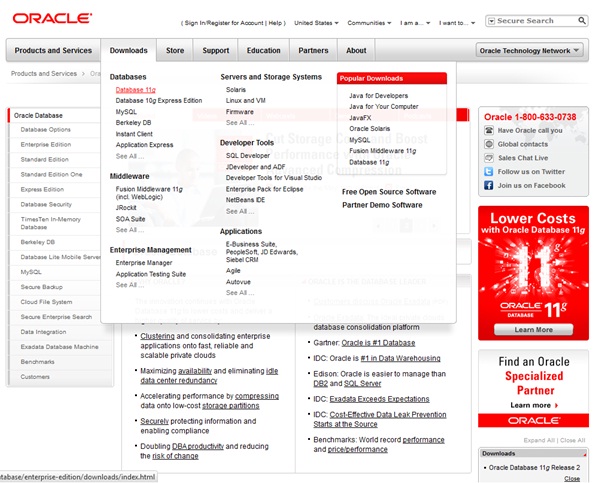Select Database Options in left sidebar

pos(45,130)
